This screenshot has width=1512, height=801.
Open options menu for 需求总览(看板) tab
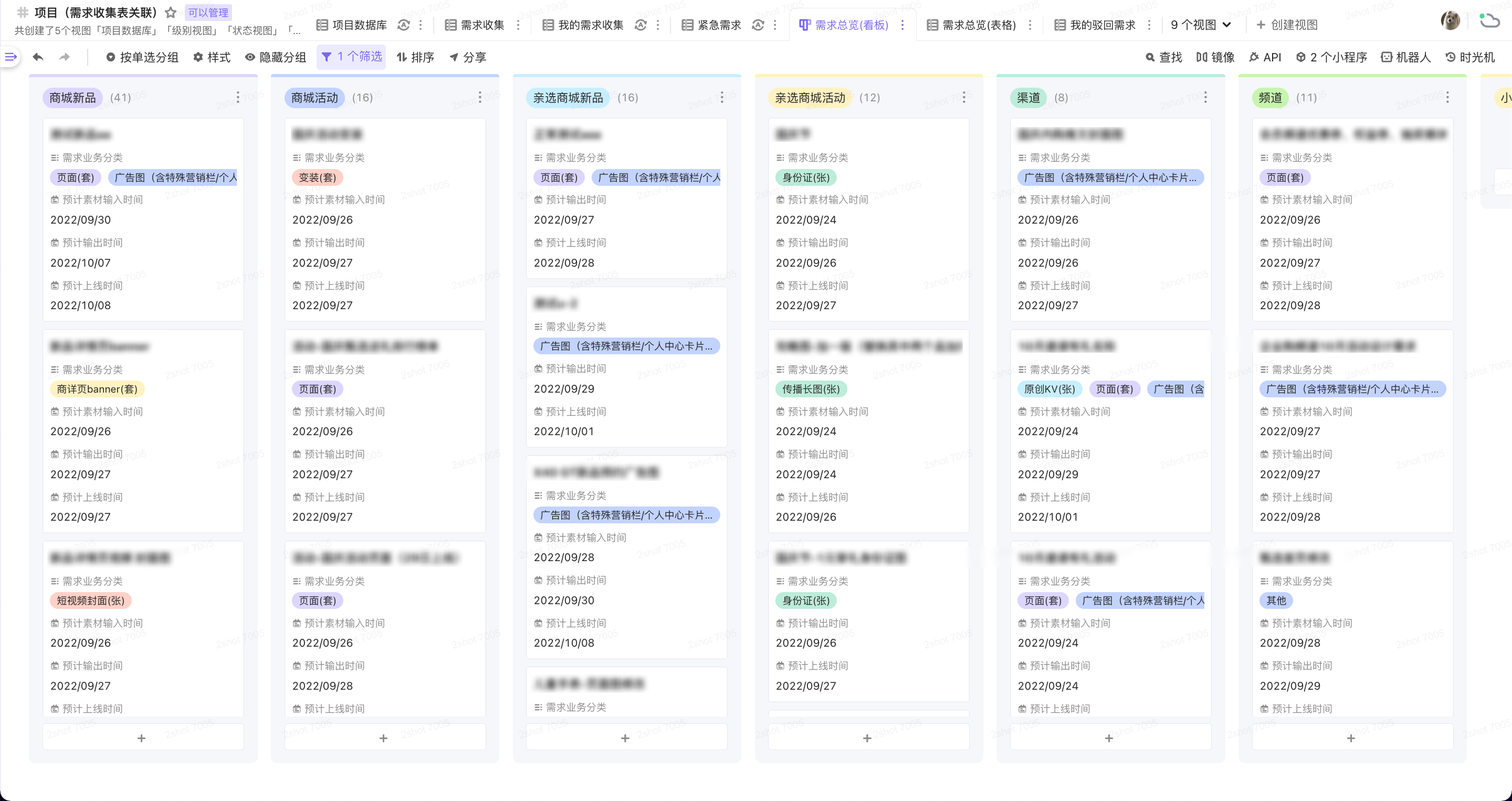click(902, 25)
